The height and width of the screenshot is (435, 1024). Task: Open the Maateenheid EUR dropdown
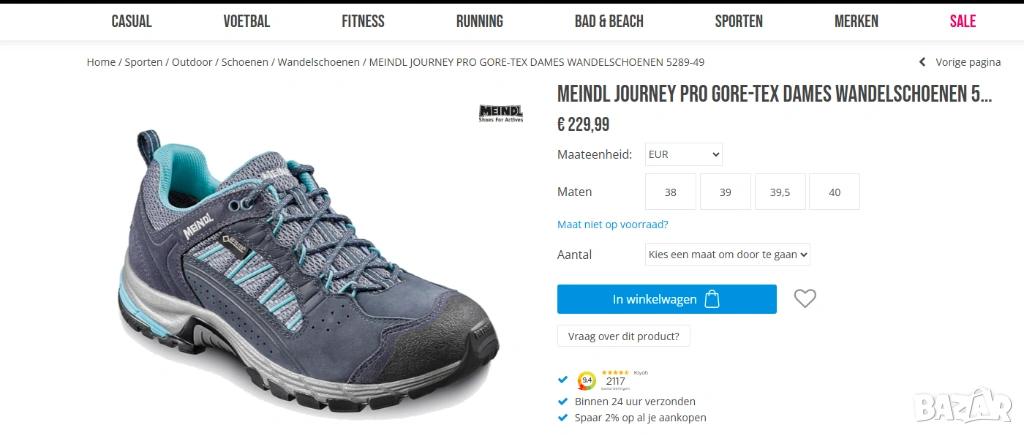(683, 155)
